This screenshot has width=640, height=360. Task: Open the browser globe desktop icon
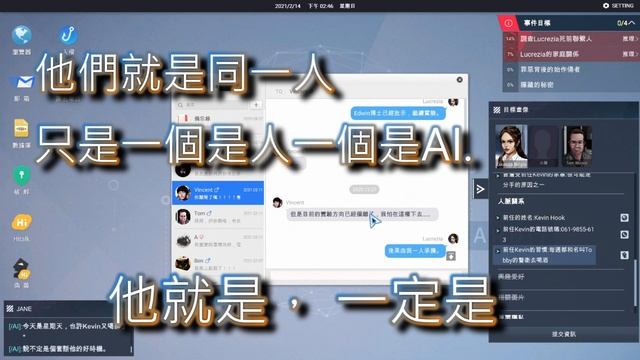22,35
